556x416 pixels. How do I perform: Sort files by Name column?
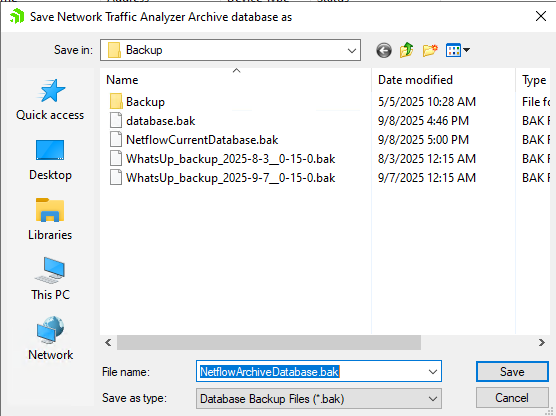tap(236, 80)
